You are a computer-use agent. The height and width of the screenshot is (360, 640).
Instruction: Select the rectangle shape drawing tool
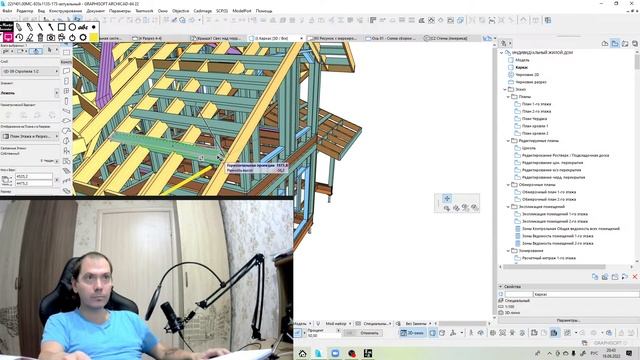61,27
